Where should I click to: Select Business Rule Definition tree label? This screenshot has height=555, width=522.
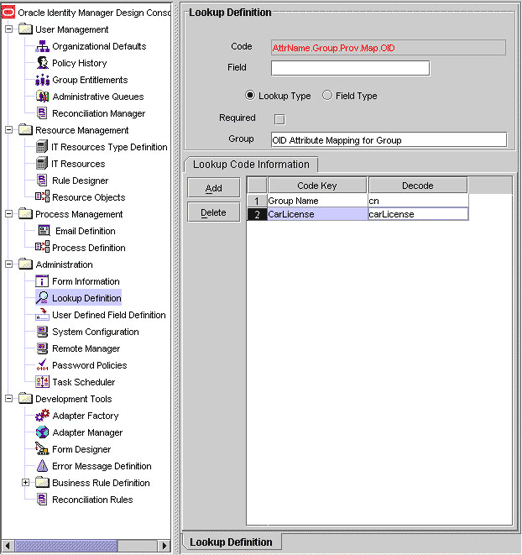click(101, 483)
